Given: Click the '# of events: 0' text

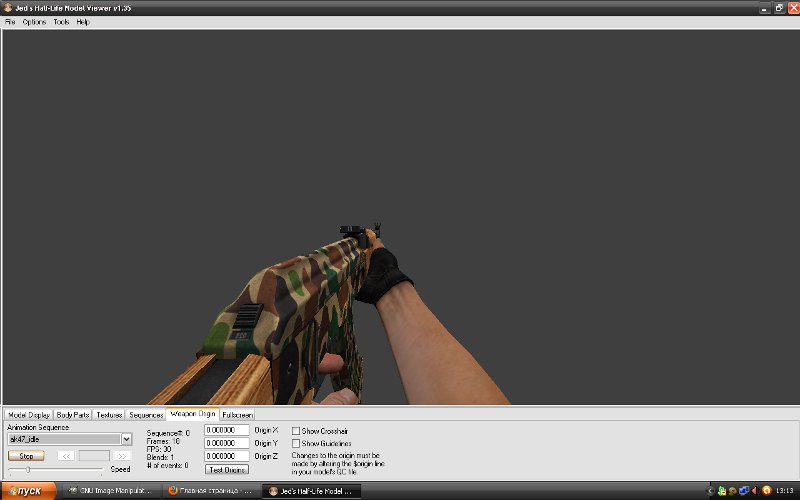Looking at the screenshot, I should pos(167,465).
